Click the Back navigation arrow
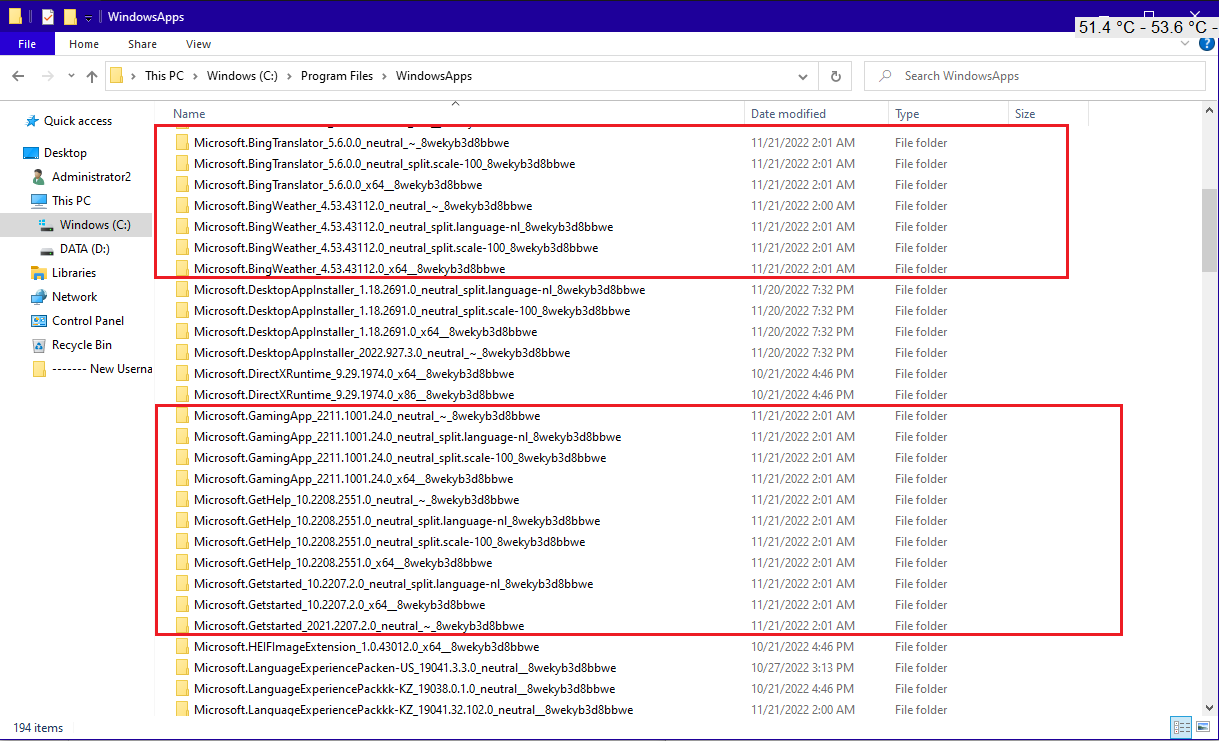 pyautogui.click(x=18, y=76)
